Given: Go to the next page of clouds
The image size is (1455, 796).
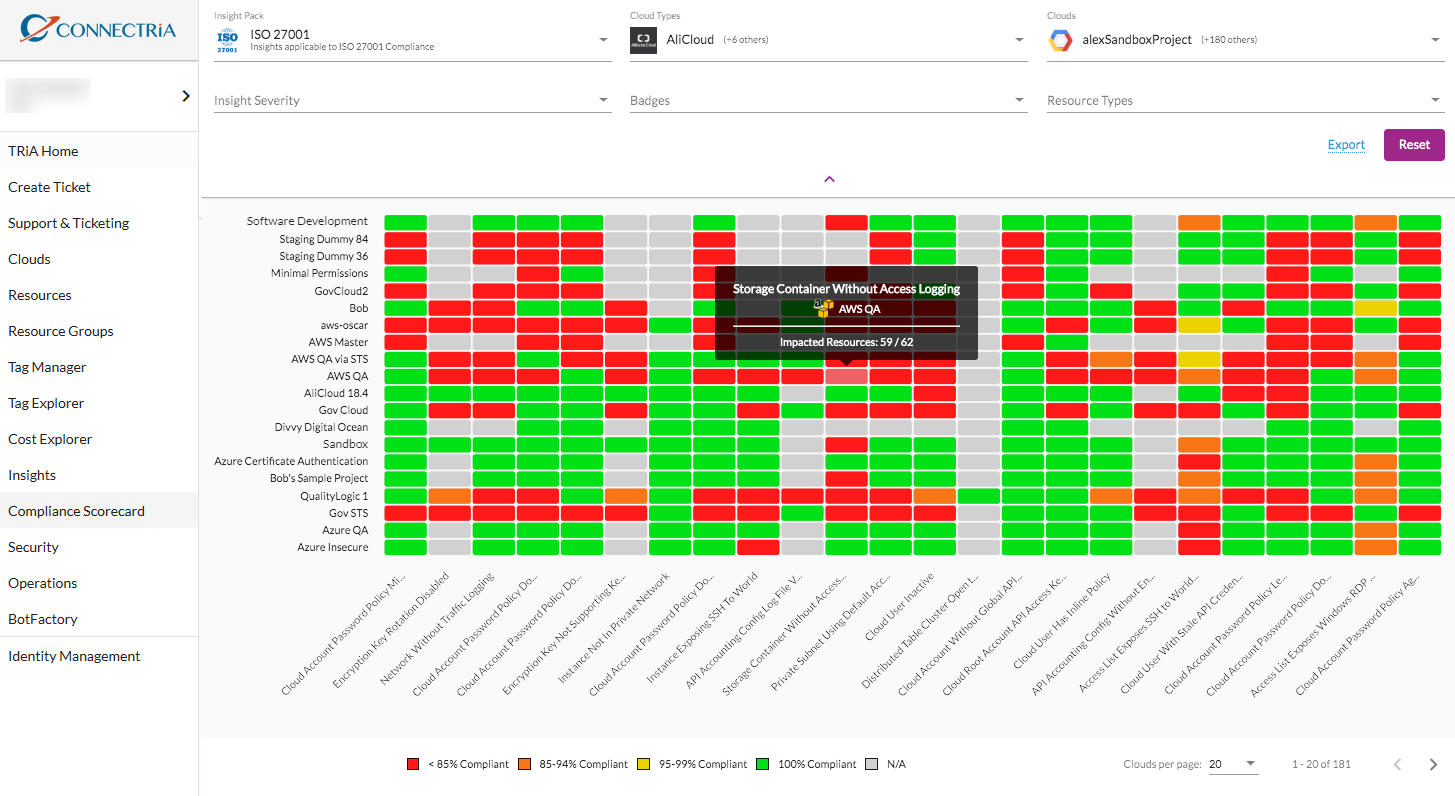Looking at the screenshot, I should [x=1433, y=764].
